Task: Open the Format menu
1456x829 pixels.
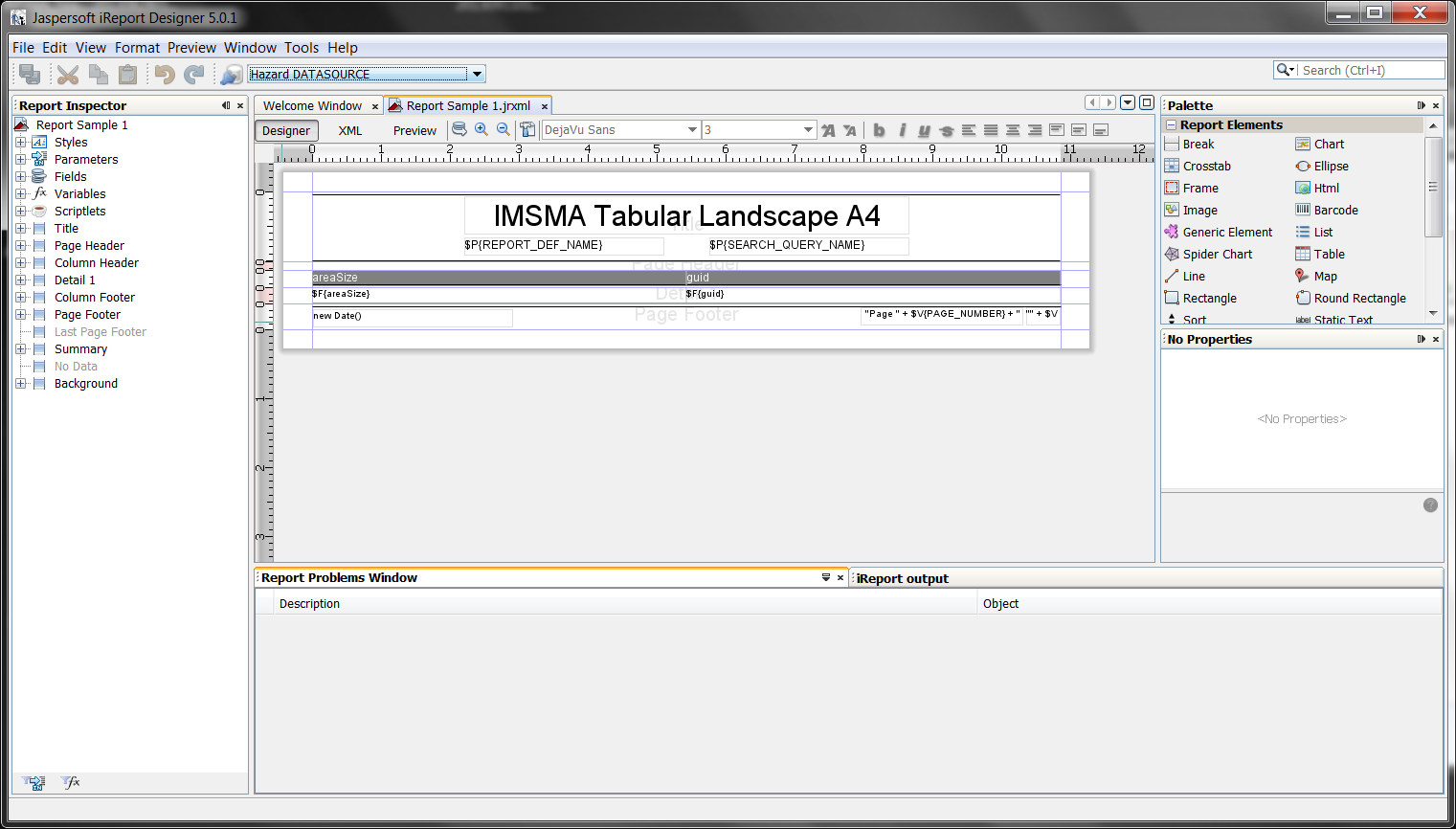Action: (x=137, y=48)
